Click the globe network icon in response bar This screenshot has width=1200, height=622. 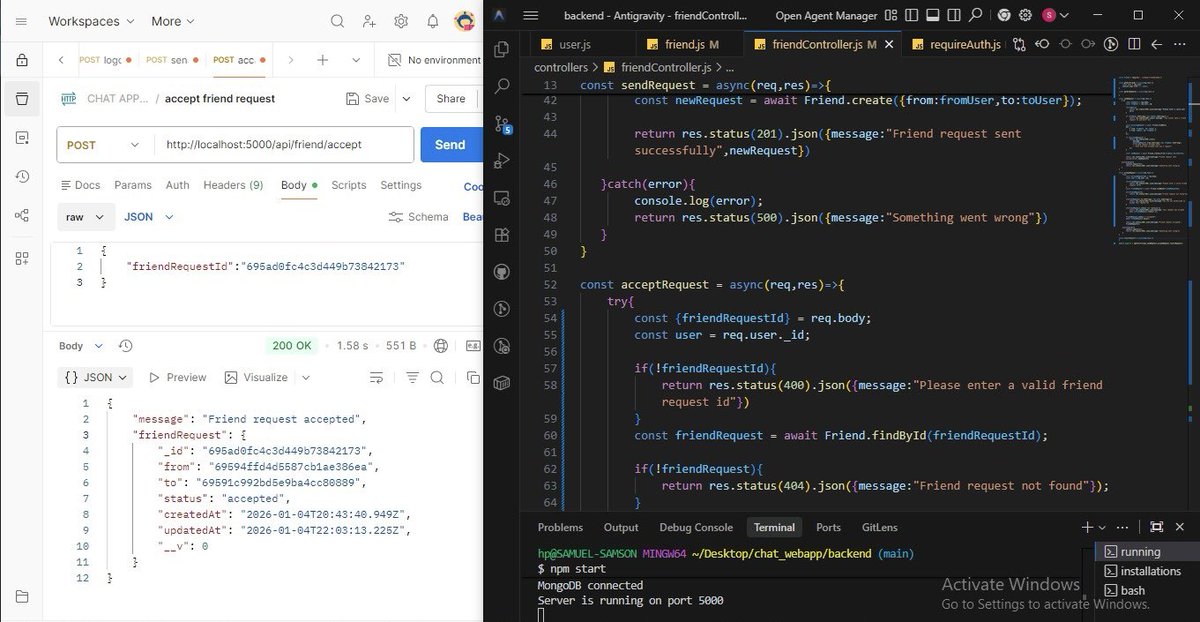tap(441, 346)
